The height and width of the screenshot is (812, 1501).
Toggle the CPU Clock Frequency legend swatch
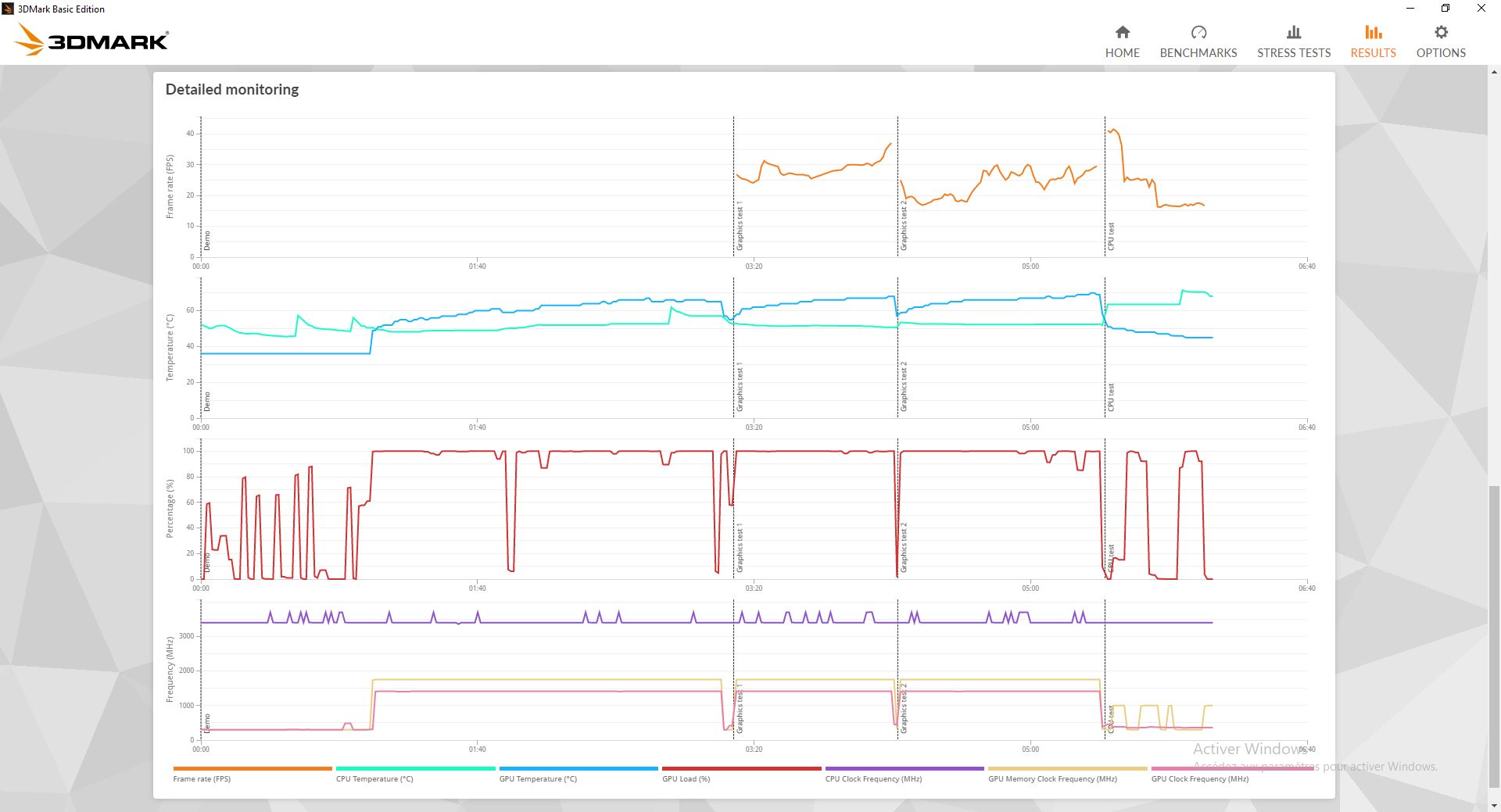(x=905, y=768)
